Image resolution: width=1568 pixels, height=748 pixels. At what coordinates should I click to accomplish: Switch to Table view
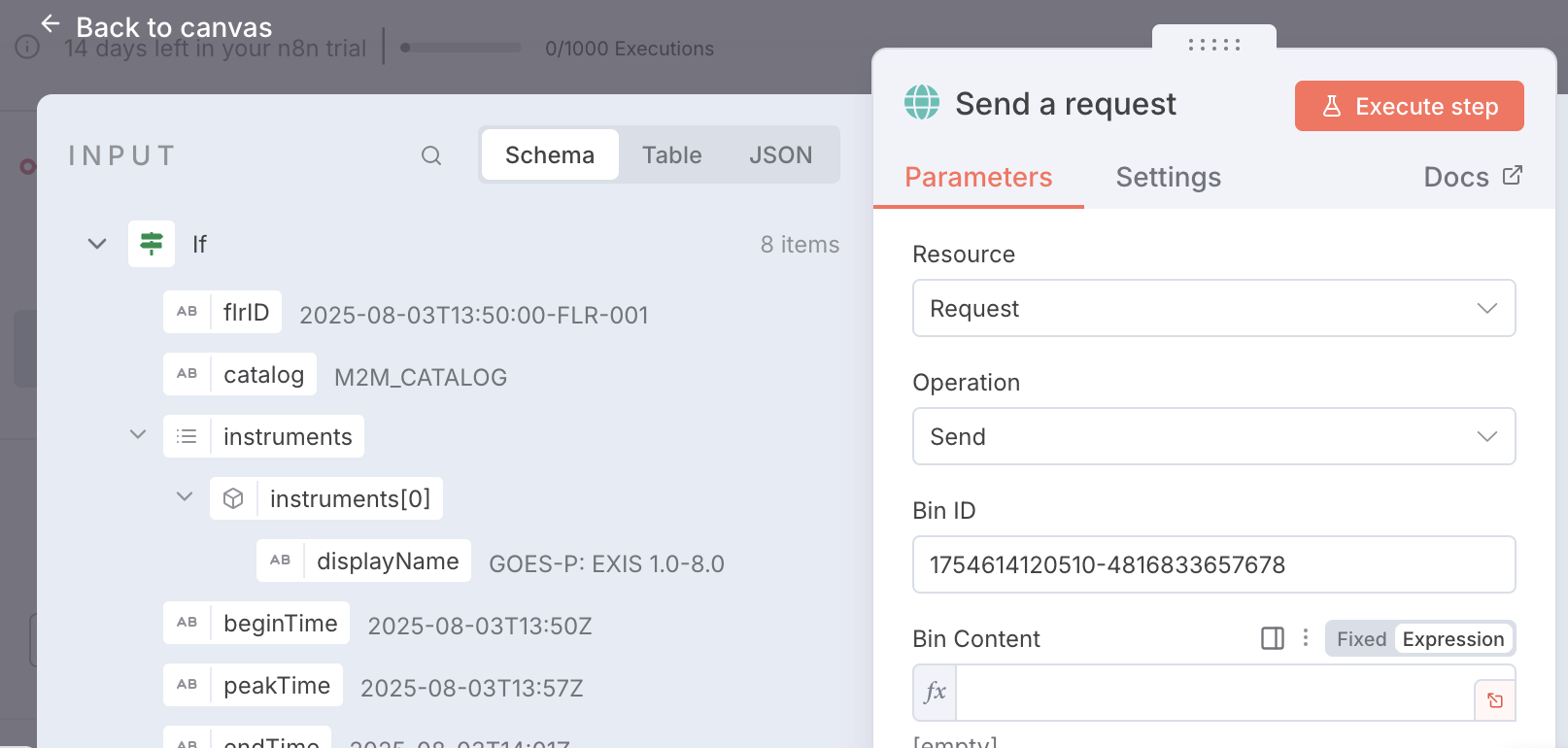(672, 154)
